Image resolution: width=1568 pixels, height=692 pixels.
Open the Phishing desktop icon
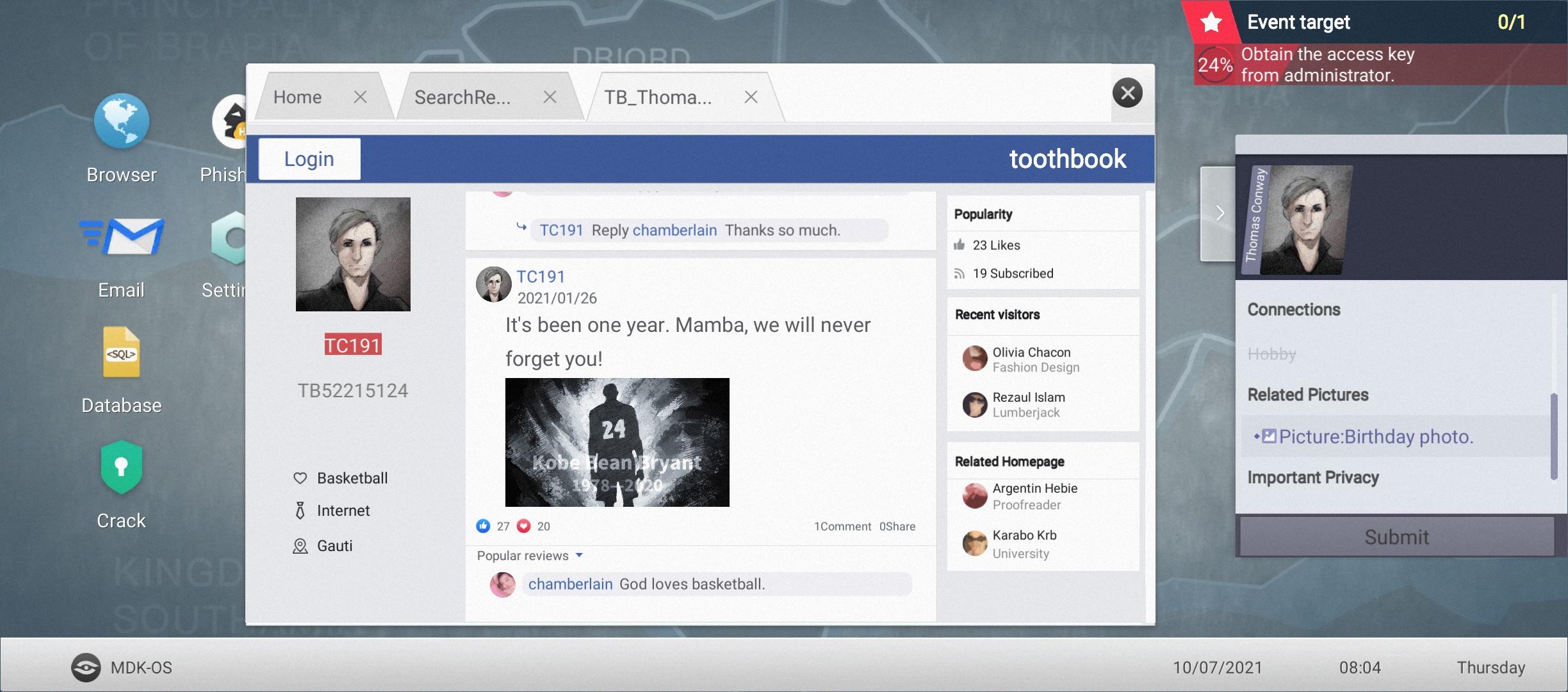[x=229, y=122]
